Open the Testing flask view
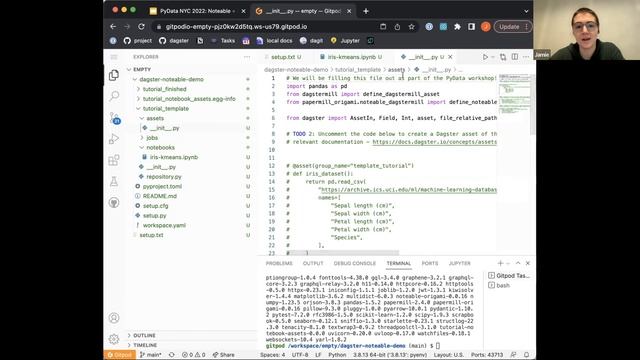Viewport: 640px width, 360px height. [x=114, y=181]
